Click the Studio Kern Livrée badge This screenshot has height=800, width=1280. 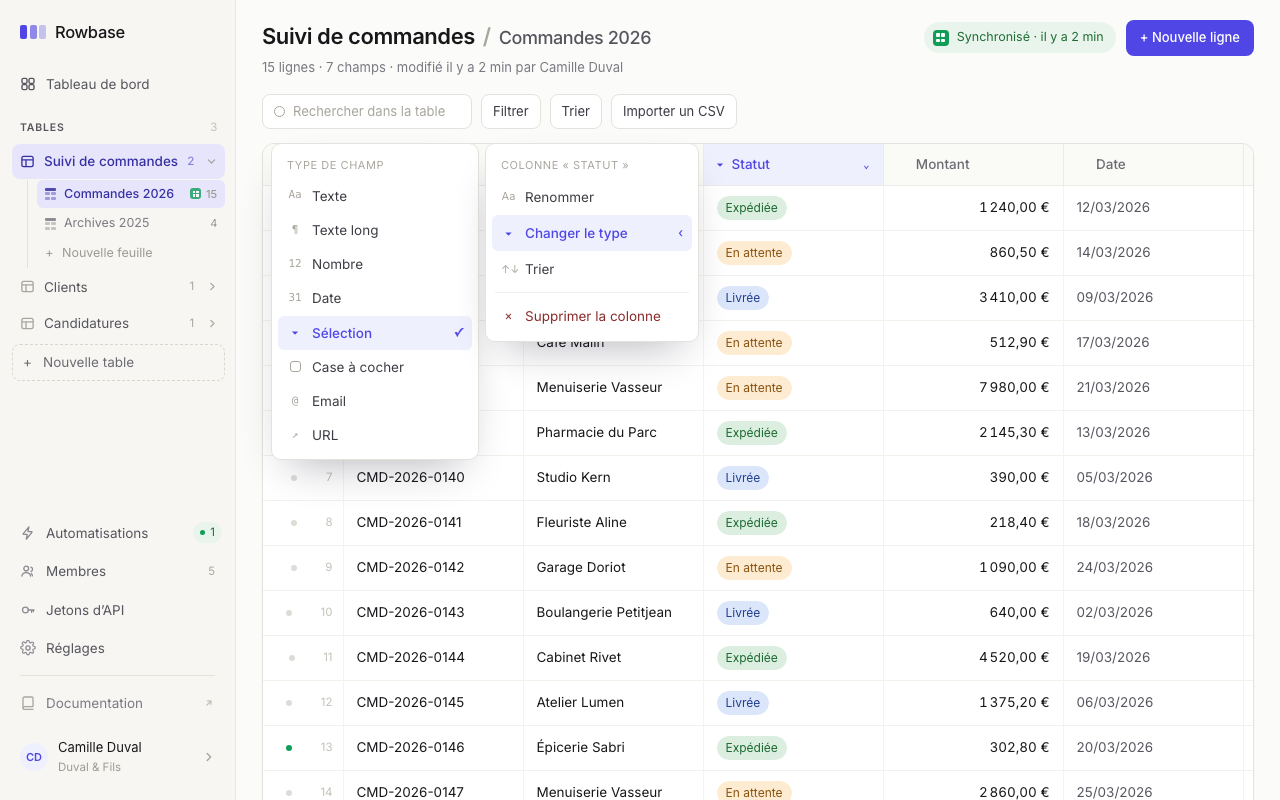click(743, 478)
